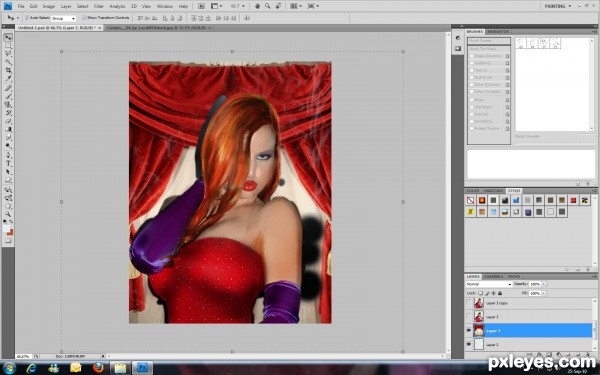
Task: Click Brush Tip Shape option
Action: tap(489, 49)
